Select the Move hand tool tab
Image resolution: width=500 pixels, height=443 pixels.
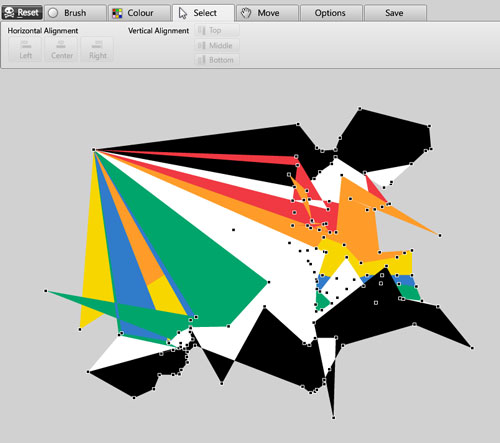pyautogui.click(x=268, y=13)
